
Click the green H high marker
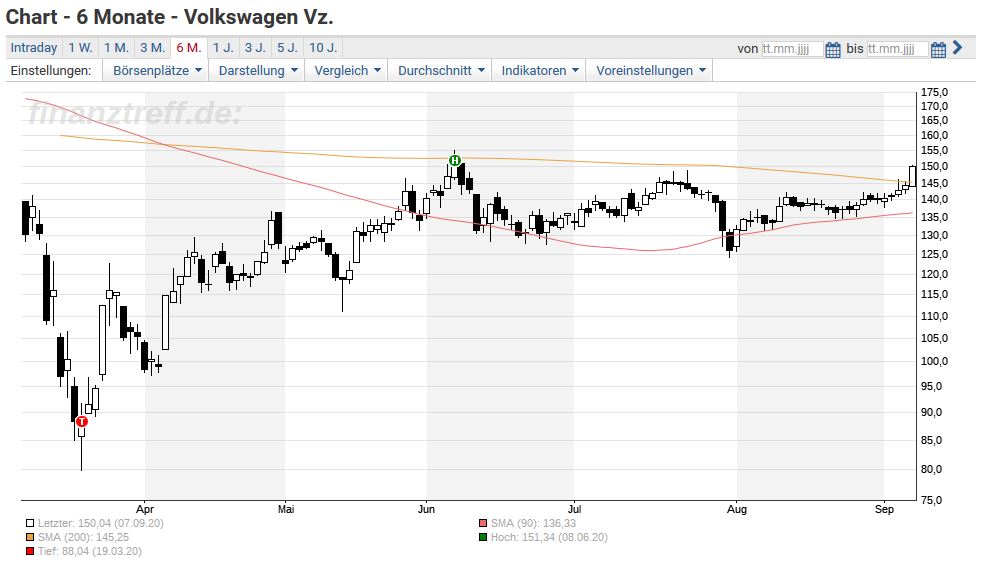tap(455, 161)
